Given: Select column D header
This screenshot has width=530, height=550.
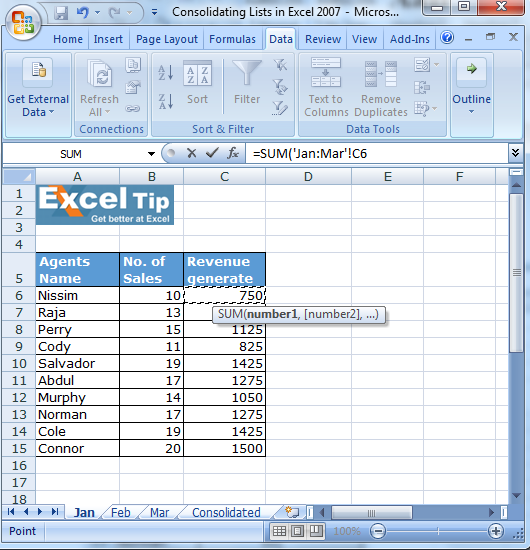Looking at the screenshot, I should (308, 176).
